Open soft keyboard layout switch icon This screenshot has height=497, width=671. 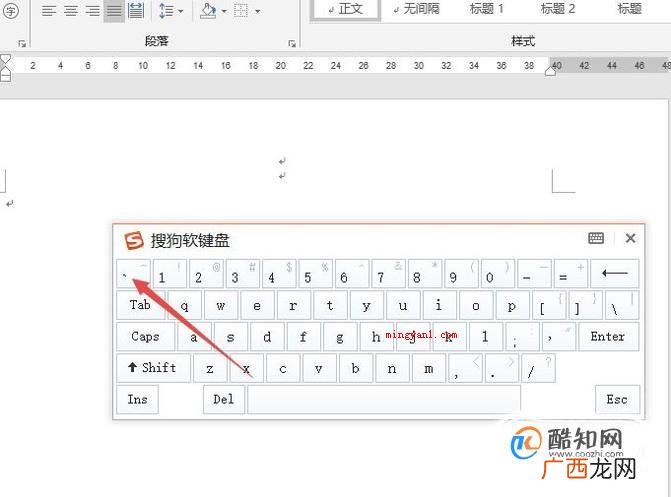pos(596,238)
